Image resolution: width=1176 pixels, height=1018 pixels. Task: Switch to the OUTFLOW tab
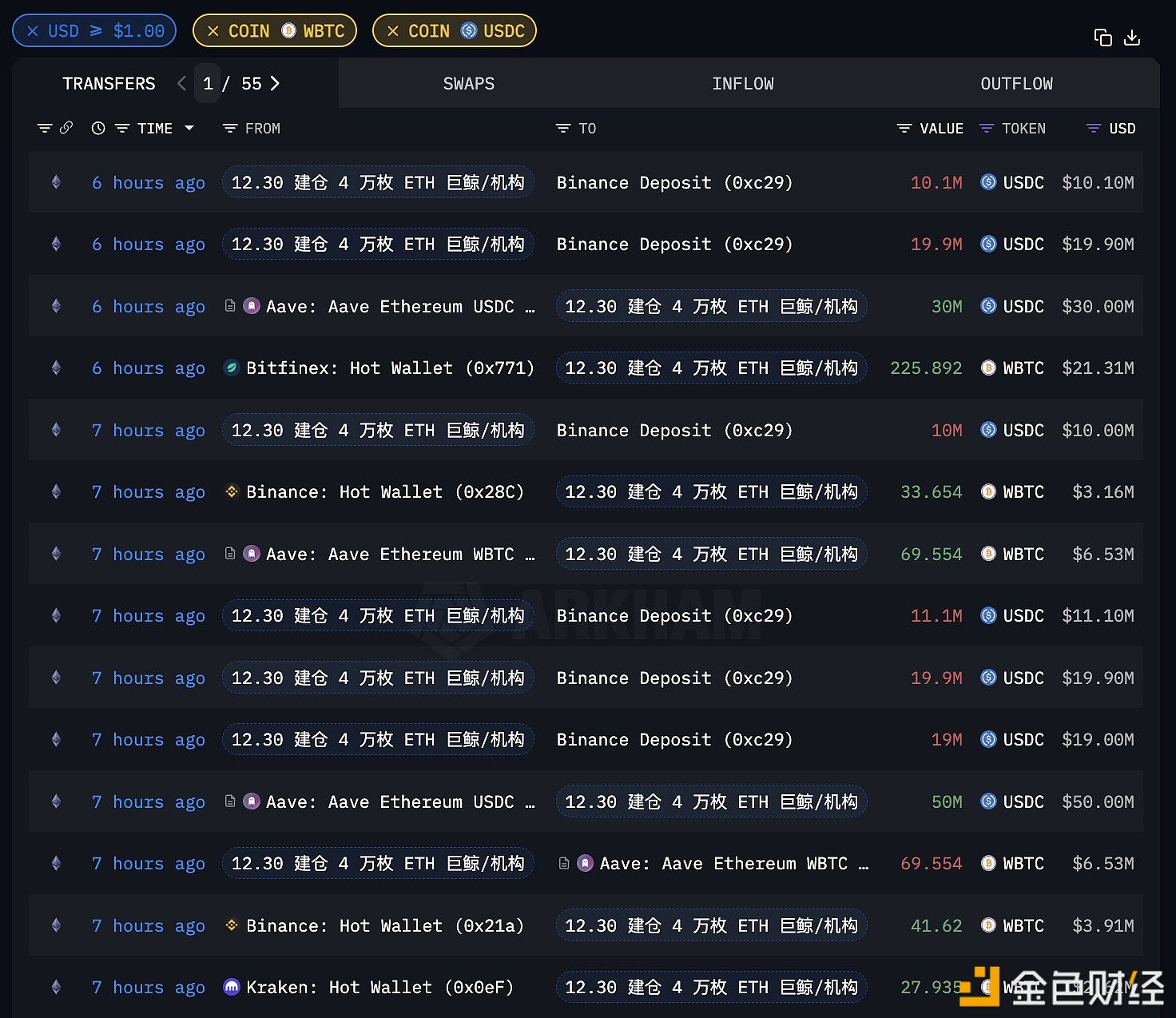point(1017,83)
